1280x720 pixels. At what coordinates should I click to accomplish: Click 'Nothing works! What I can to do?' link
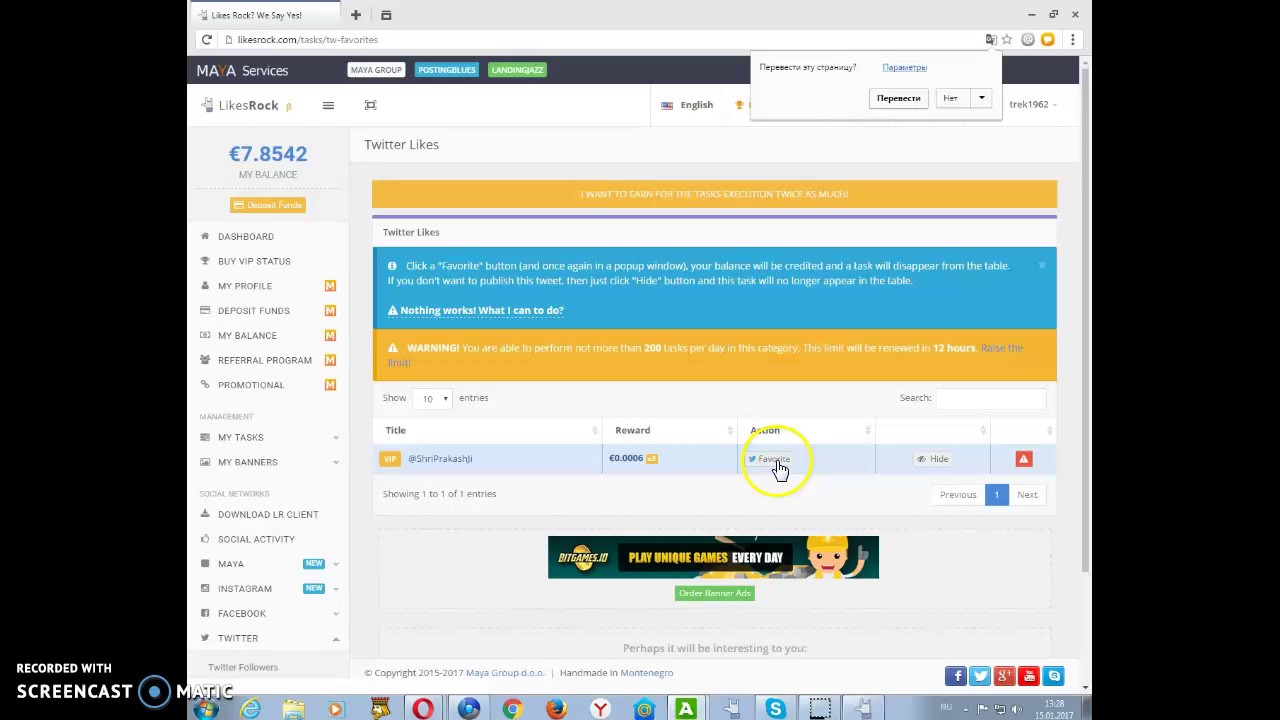481,310
